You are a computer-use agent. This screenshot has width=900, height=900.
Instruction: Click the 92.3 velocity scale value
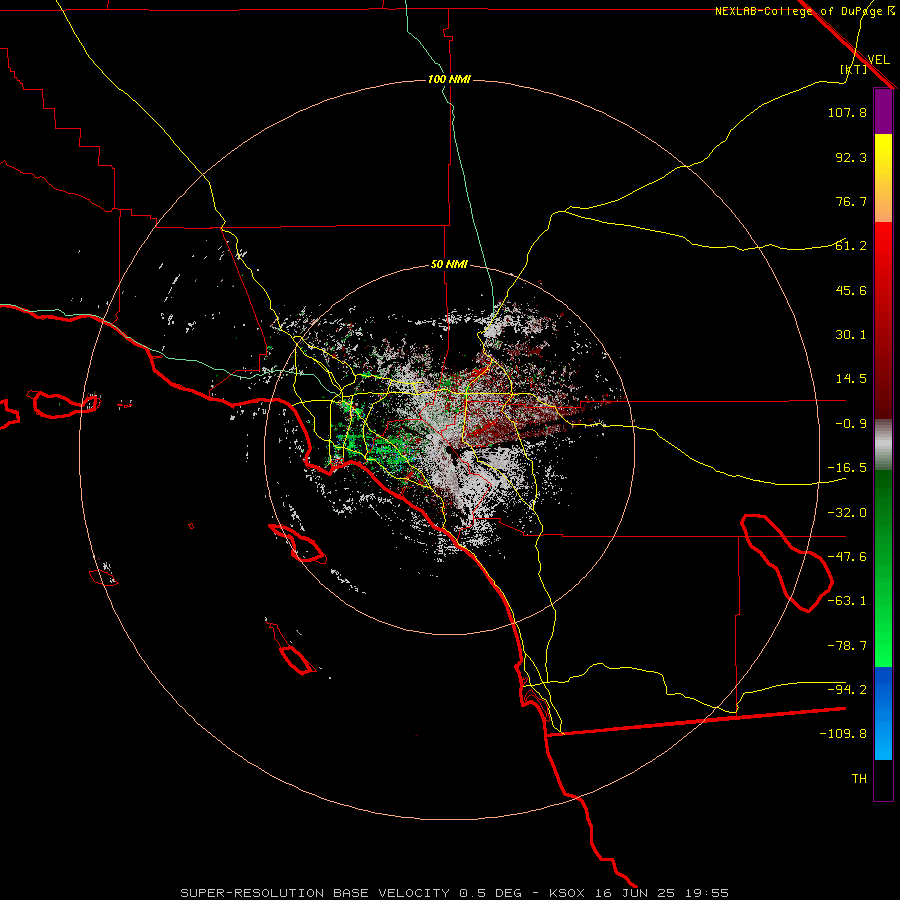click(851, 157)
